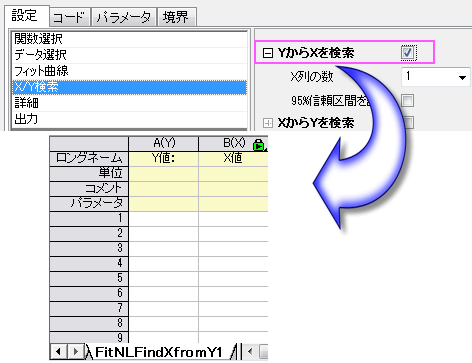Select row 1 header
This screenshot has height=363, width=472.
[89, 218]
